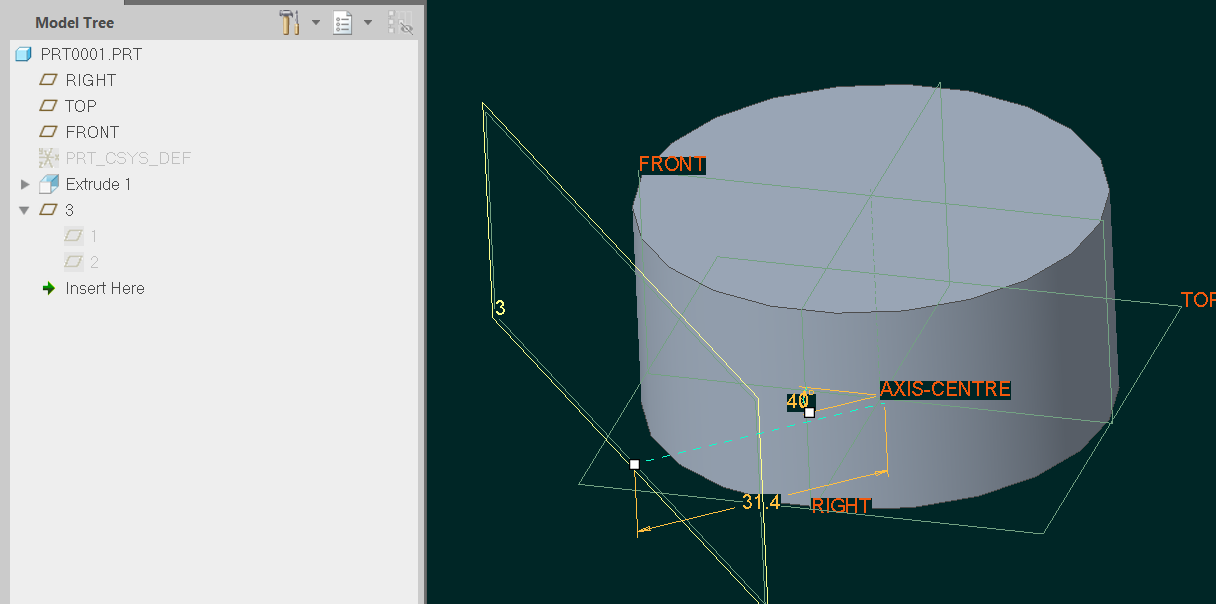Viewport: 1216px width, 604px height.
Task: Collapse the datum node labeled 3
Action: [x=25, y=209]
